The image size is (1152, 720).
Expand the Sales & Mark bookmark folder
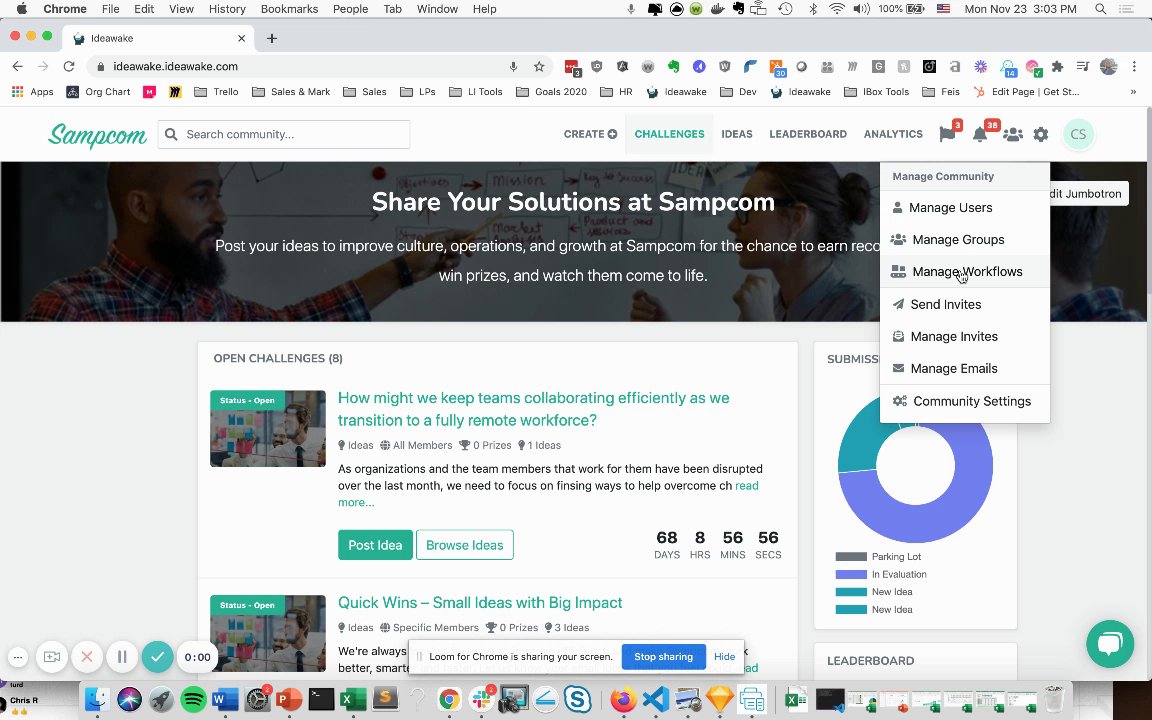(291, 92)
